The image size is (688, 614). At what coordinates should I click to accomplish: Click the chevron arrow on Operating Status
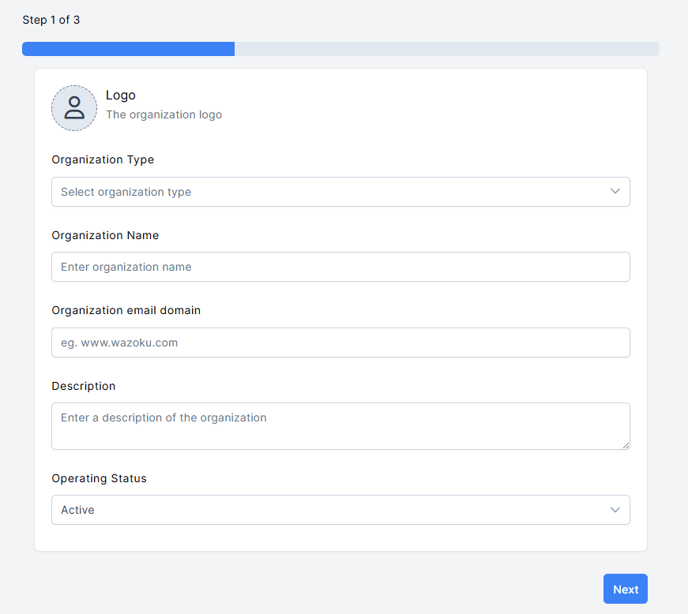pos(615,510)
